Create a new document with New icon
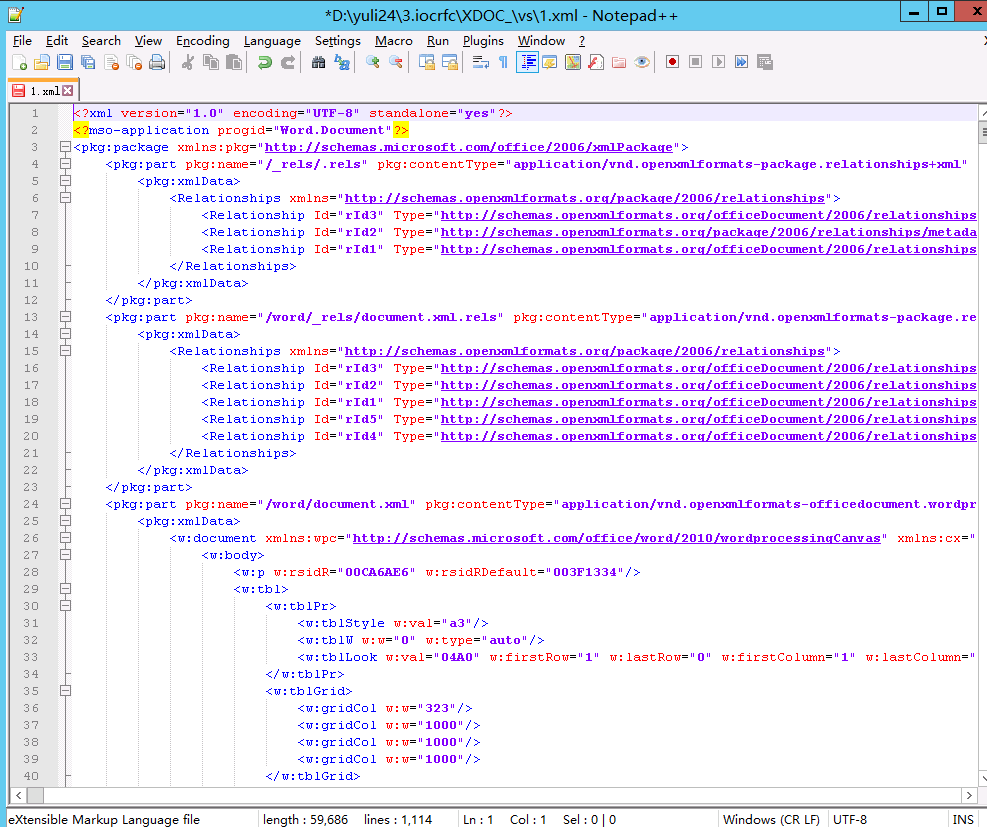The height and width of the screenshot is (827, 987). click(20, 62)
